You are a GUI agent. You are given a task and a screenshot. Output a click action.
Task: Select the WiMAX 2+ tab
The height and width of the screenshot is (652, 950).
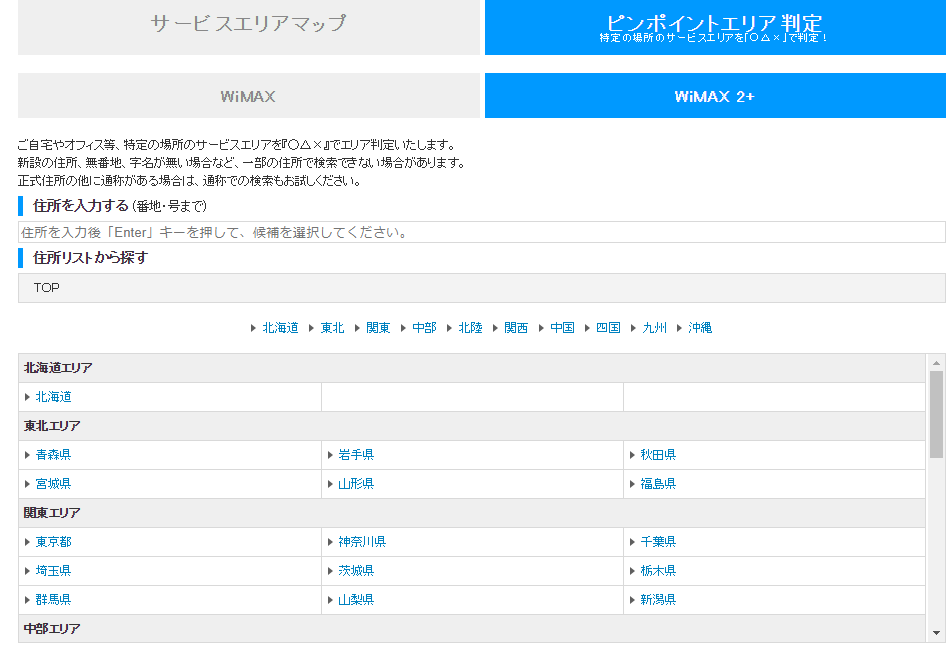point(714,95)
